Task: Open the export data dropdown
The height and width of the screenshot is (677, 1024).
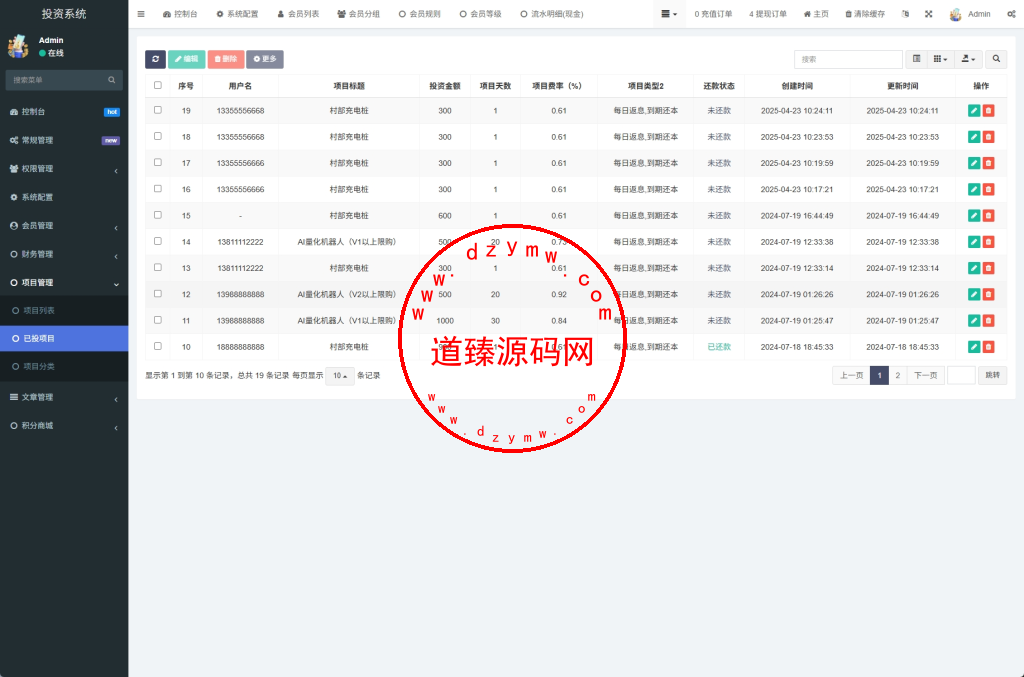Action: coord(968,59)
